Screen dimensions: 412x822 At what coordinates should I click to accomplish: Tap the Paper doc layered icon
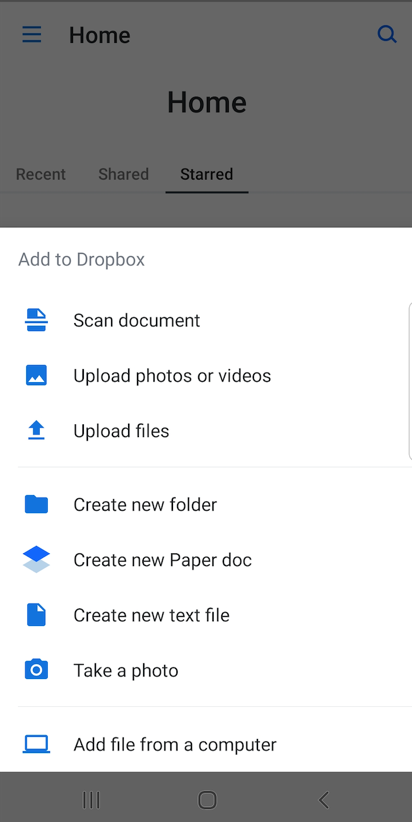[36, 559]
